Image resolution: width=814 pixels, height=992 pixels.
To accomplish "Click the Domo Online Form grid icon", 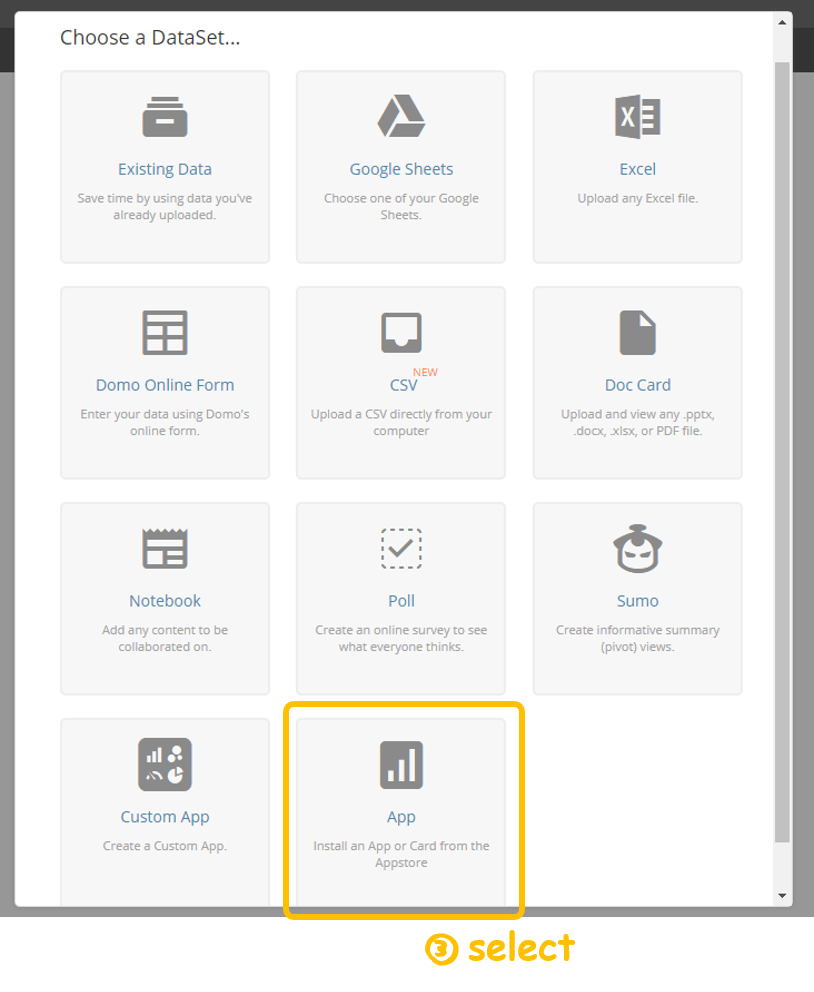I will coord(164,332).
